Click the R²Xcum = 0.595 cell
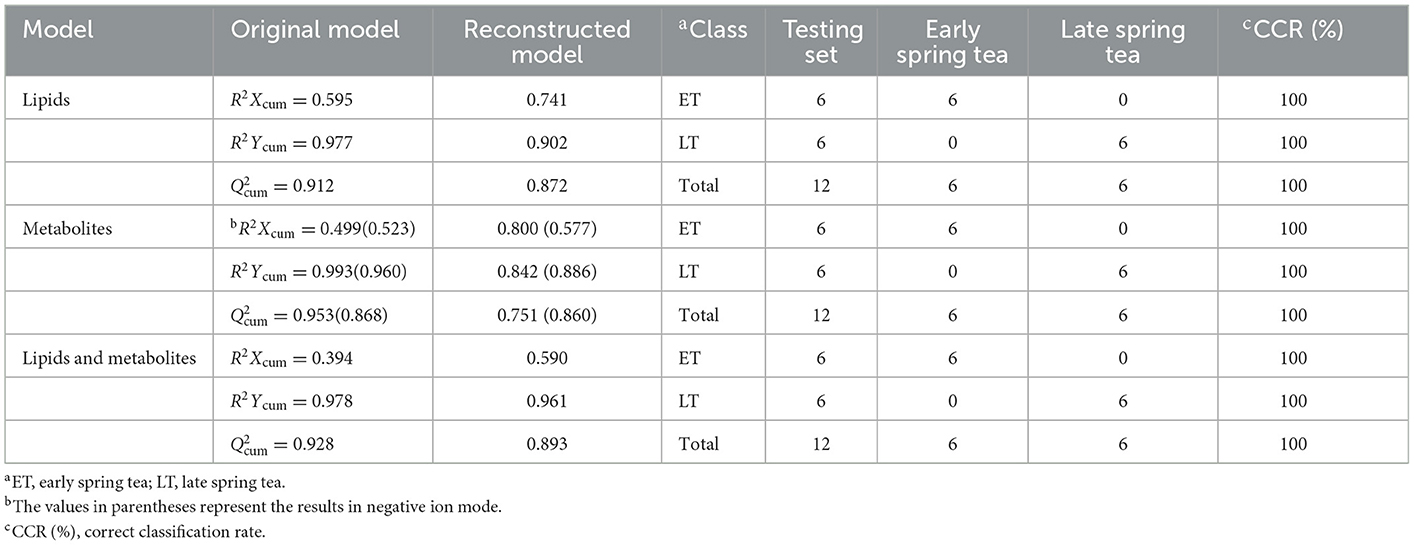The image size is (1414, 545). pos(291,101)
